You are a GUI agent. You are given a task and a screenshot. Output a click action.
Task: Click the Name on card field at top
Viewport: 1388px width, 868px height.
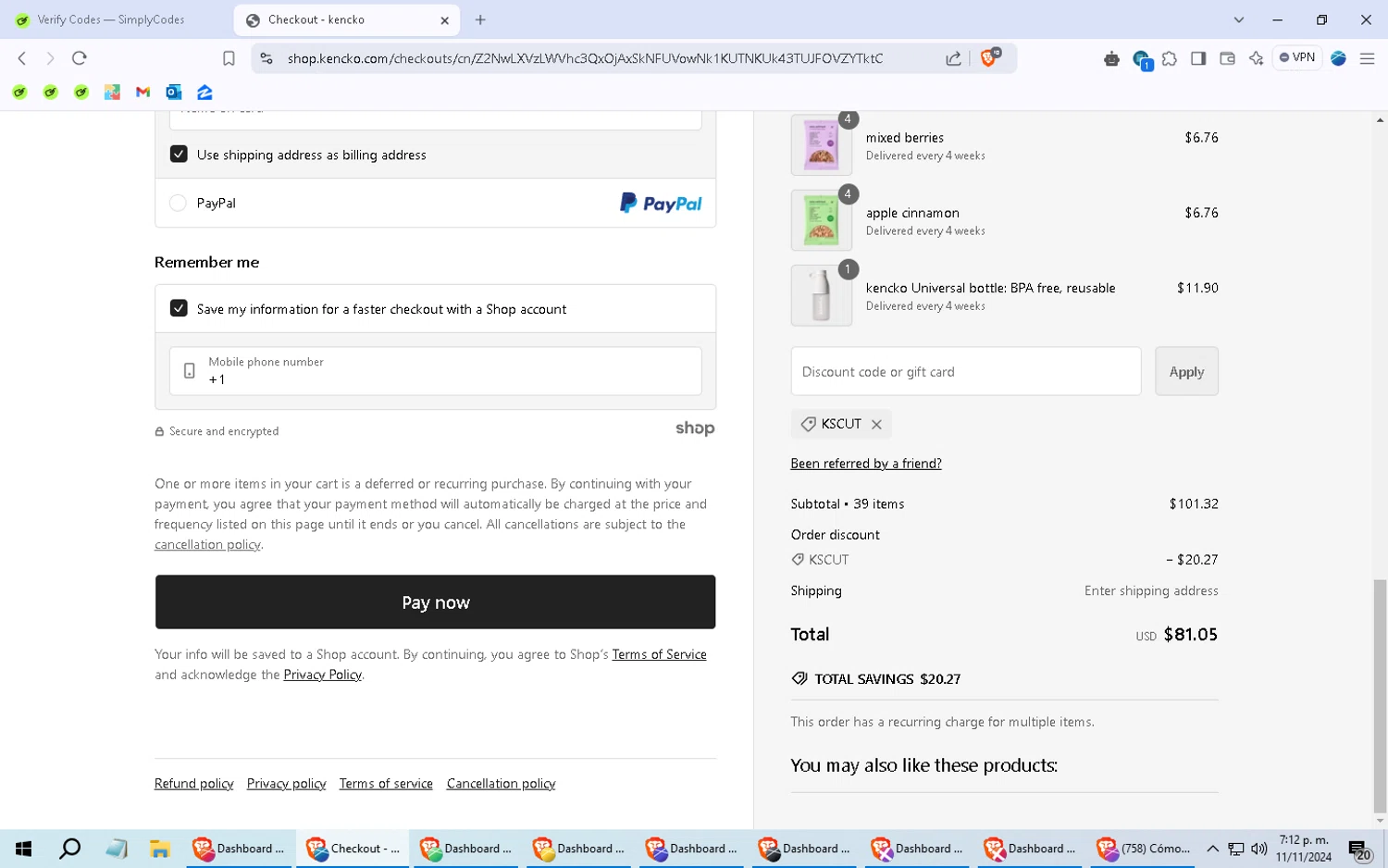click(435, 119)
